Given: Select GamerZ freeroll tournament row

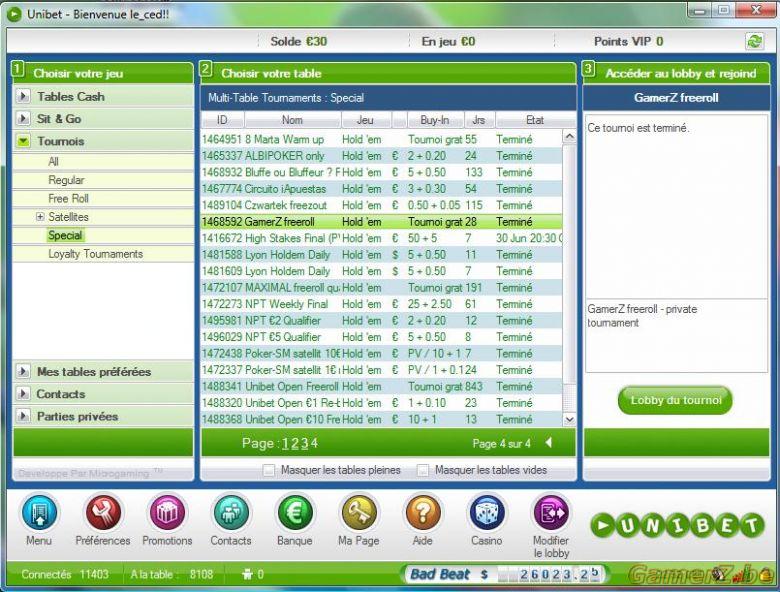Looking at the screenshot, I should coord(382,221).
